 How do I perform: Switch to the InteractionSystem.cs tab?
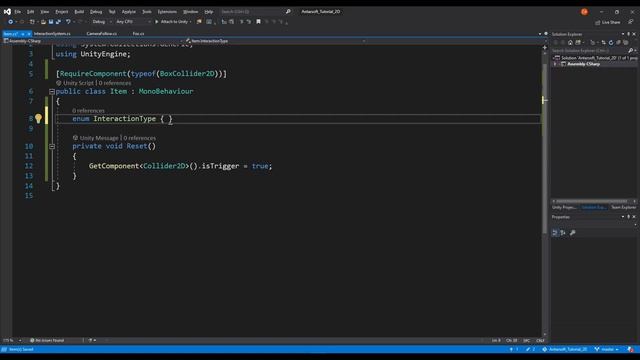tap(52, 34)
